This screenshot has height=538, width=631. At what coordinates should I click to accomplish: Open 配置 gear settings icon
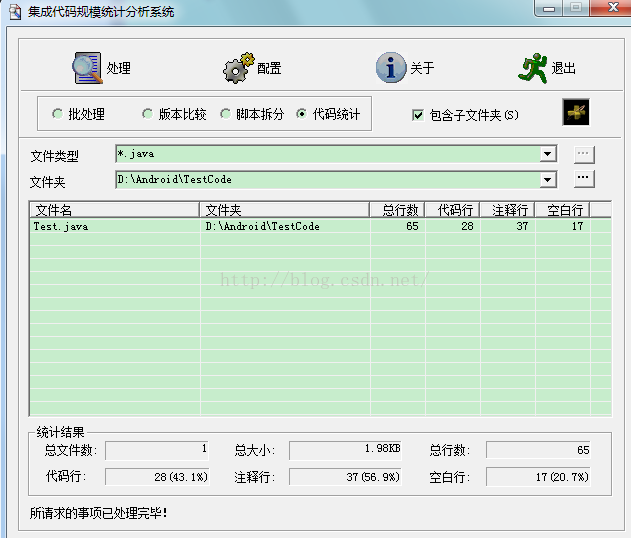[x=237, y=68]
